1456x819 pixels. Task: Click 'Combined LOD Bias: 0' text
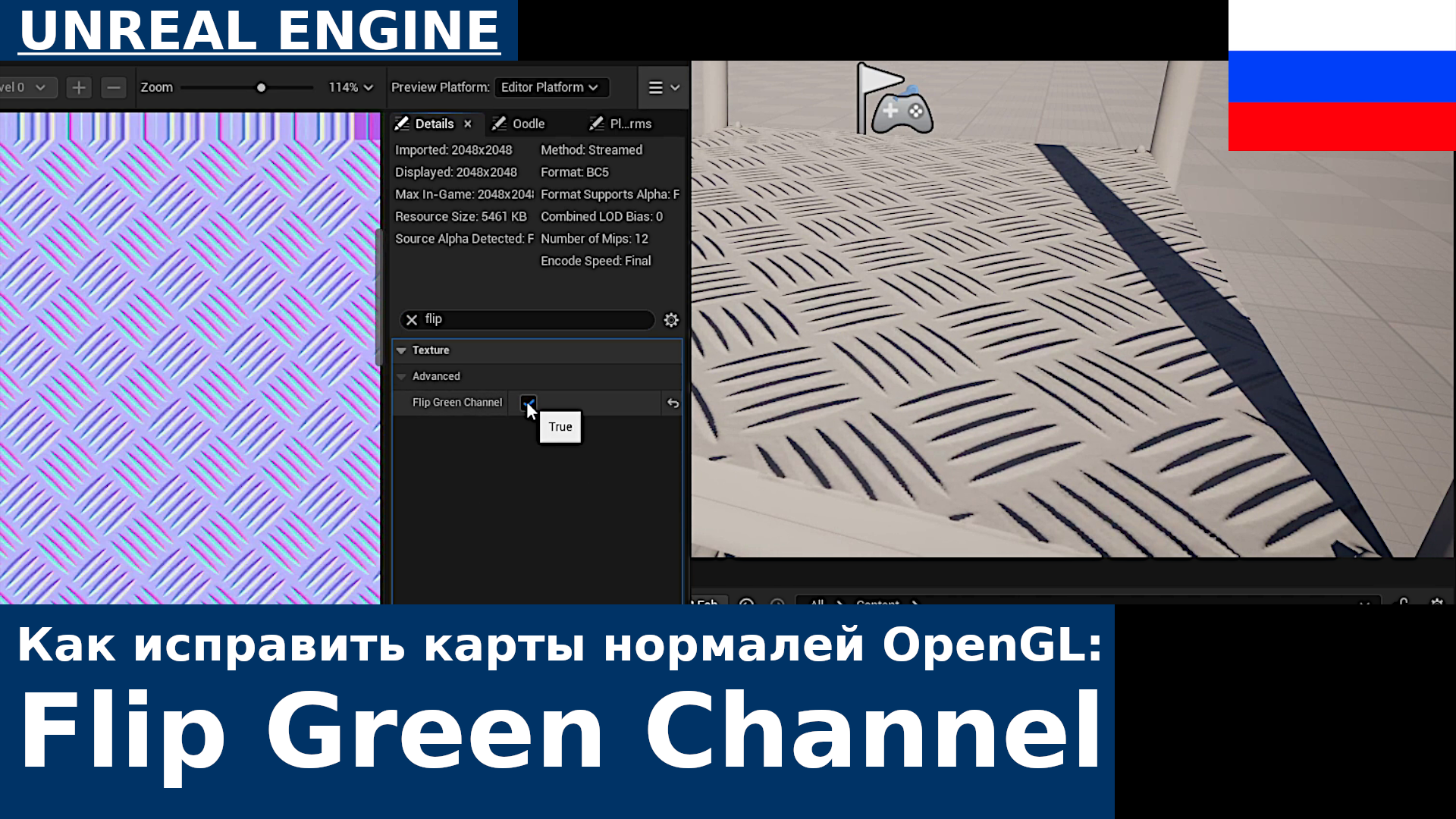point(601,216)
